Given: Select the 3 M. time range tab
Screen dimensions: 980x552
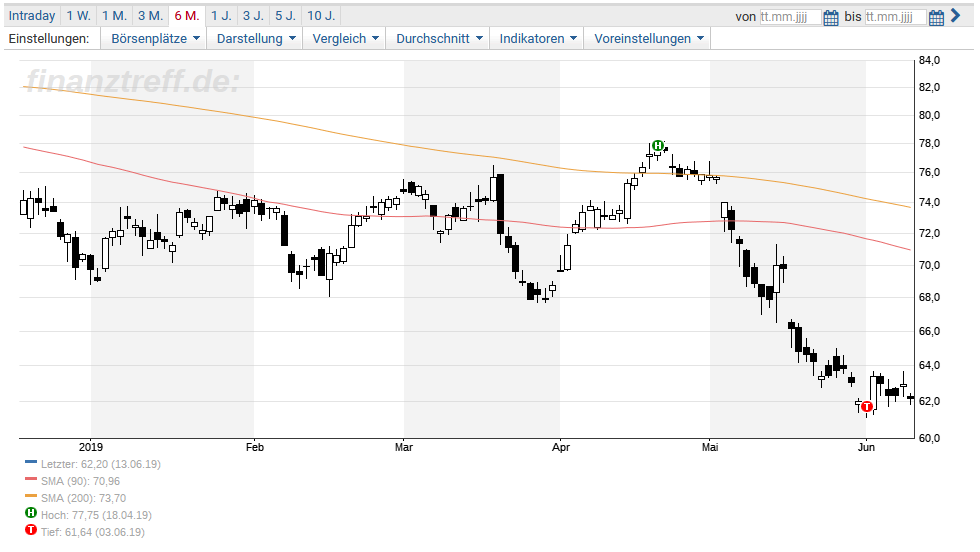Looking at the screenshot, I should [150, 16].
